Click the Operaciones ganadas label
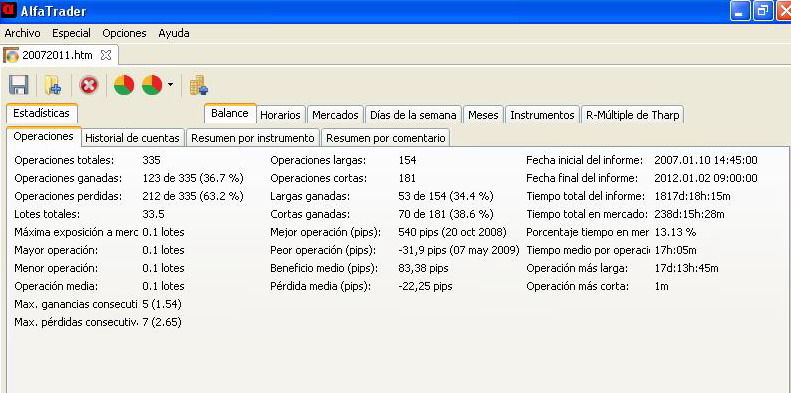Screen dimensions: 791x393 68,178
